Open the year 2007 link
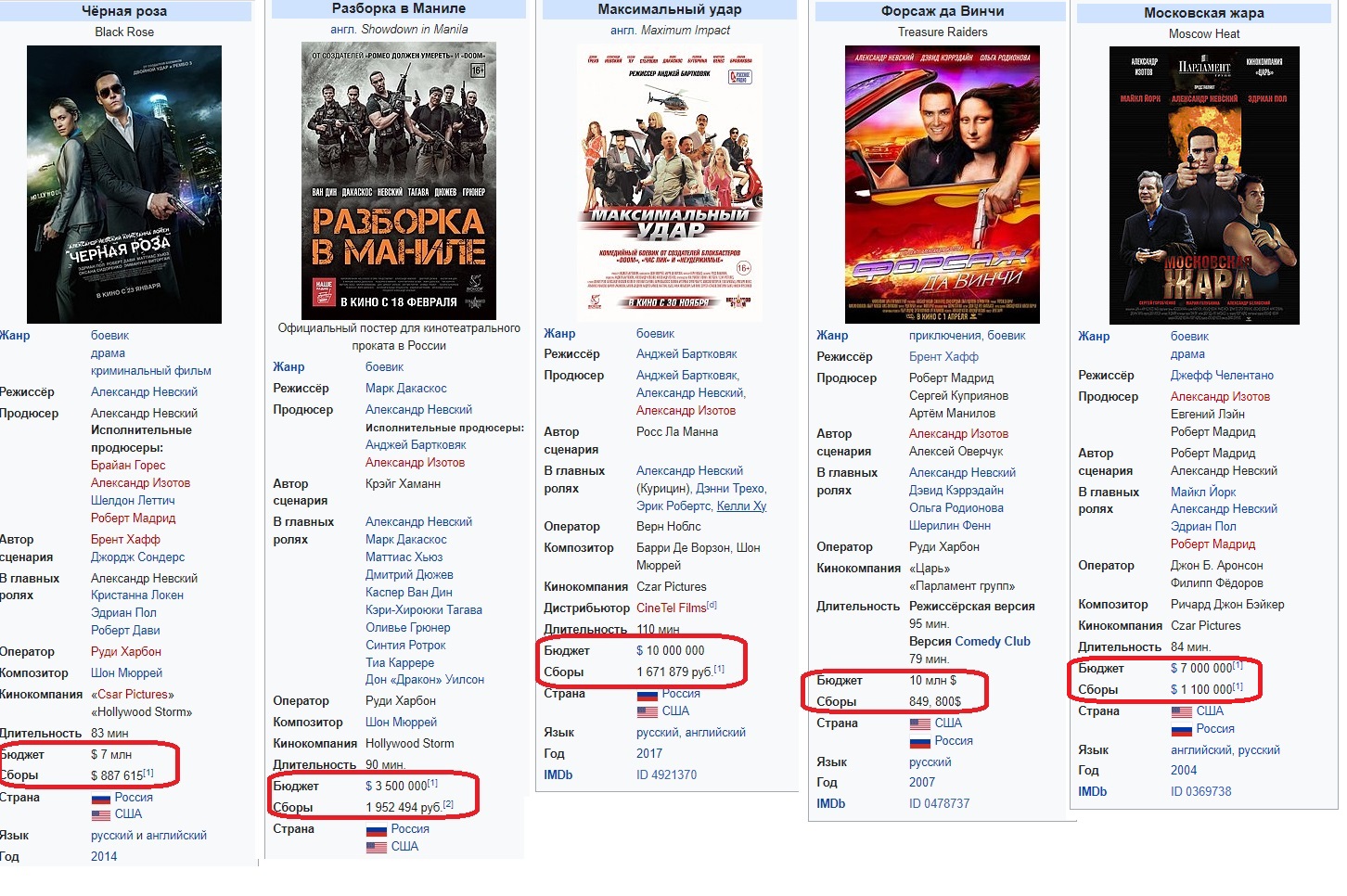 coord(922,783)
